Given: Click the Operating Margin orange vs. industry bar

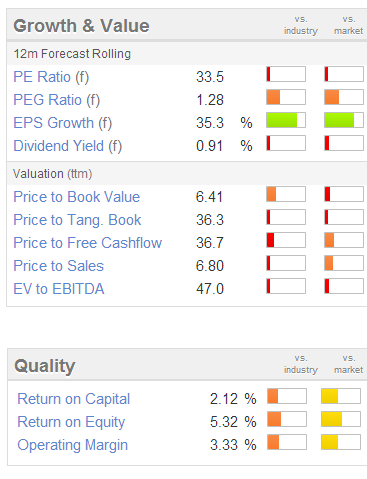Looking at the screenshot, I should point(287,442).
